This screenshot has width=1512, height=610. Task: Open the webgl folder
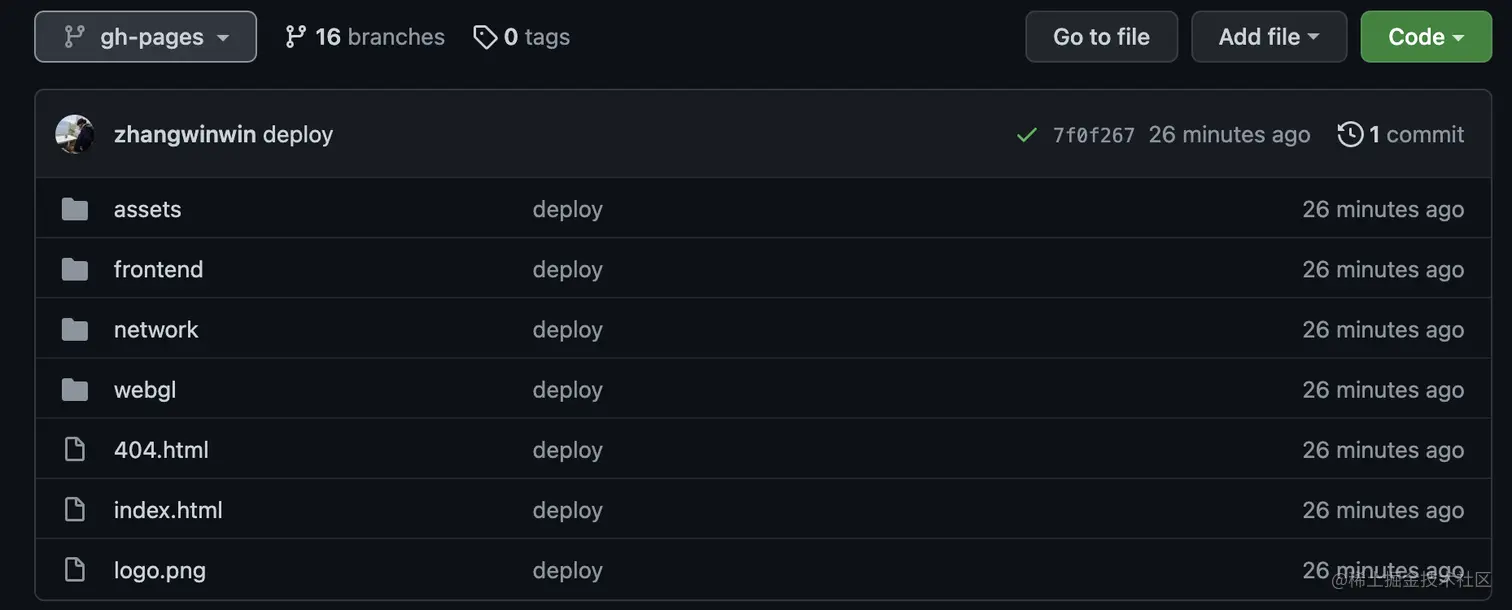(x=145, y=390)
